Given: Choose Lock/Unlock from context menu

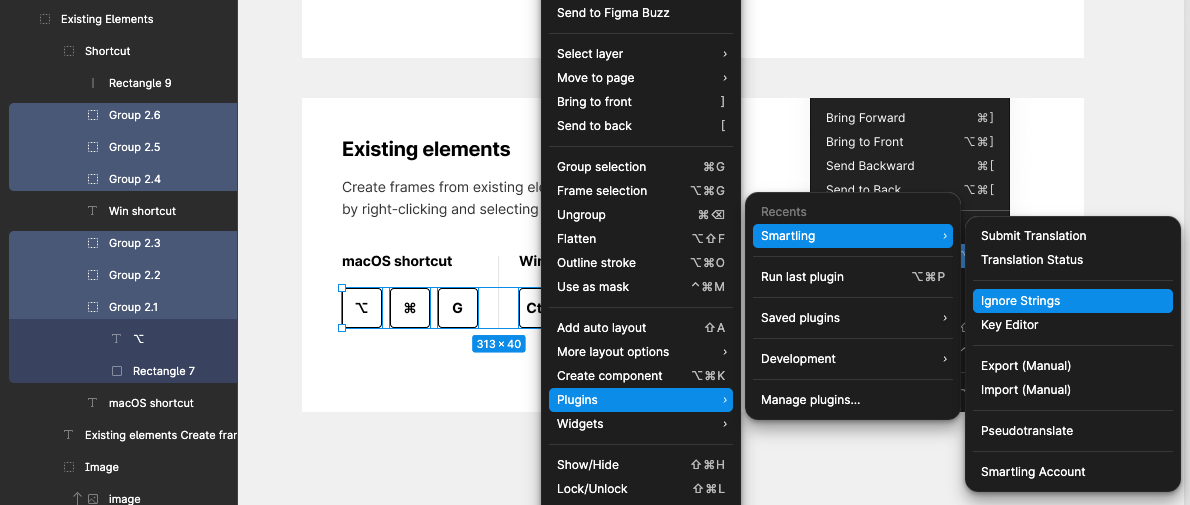Looking at the screenshot, I should click(641, 489).
